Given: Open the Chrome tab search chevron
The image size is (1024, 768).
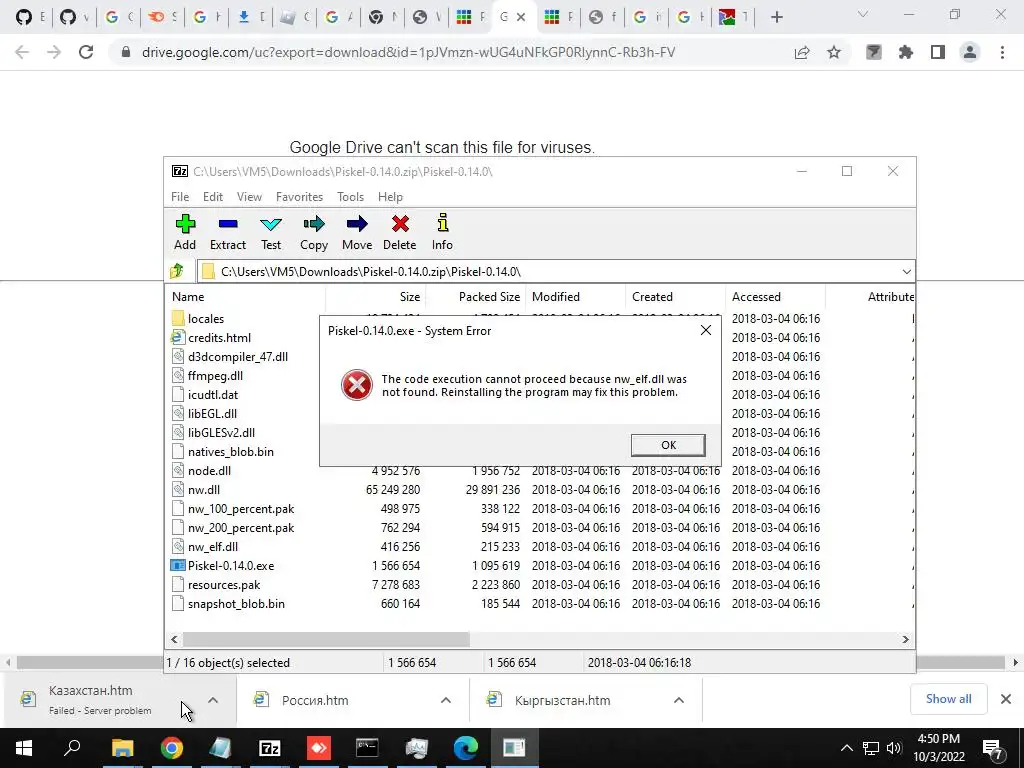Looking at the screenshot, I should 863,14.
